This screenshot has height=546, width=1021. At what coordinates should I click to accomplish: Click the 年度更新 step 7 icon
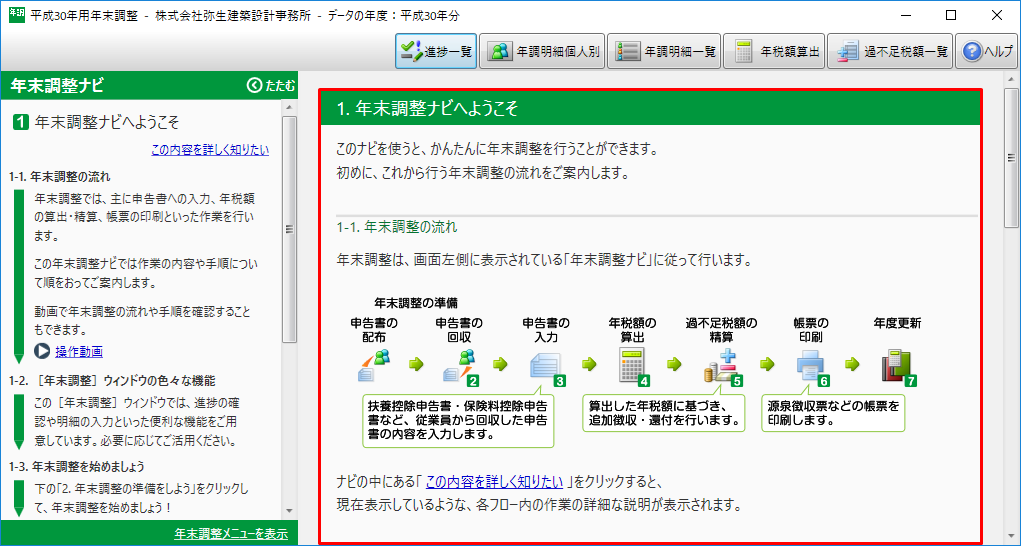click(897, 366)
